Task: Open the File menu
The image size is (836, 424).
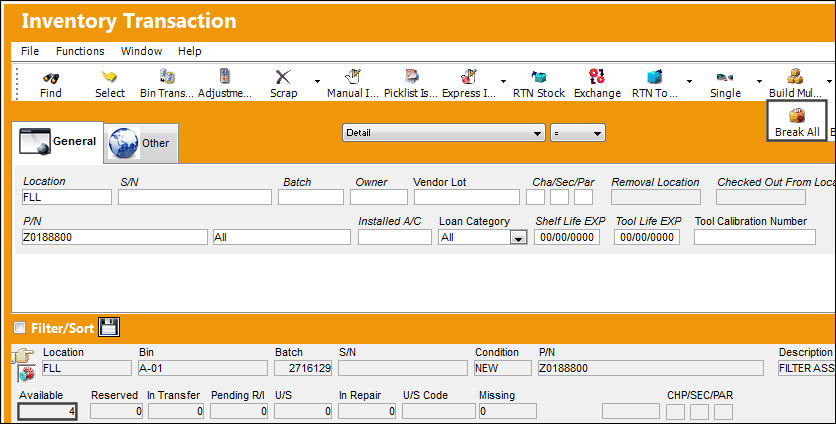Action: pos(30,51)
